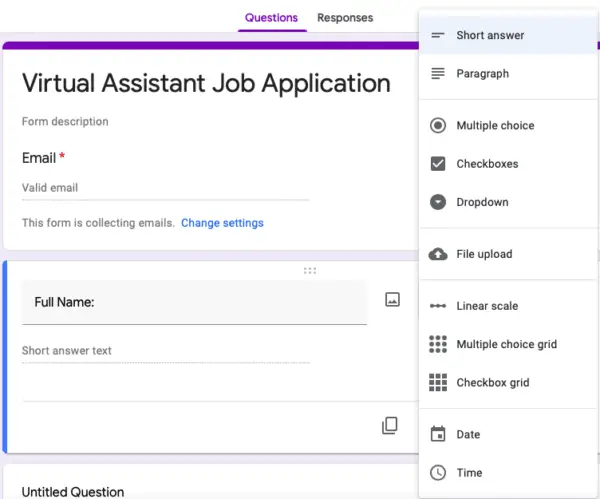Click the Time clock icon
The height and width of the screenshot is (499, 600).
point(437,472)
